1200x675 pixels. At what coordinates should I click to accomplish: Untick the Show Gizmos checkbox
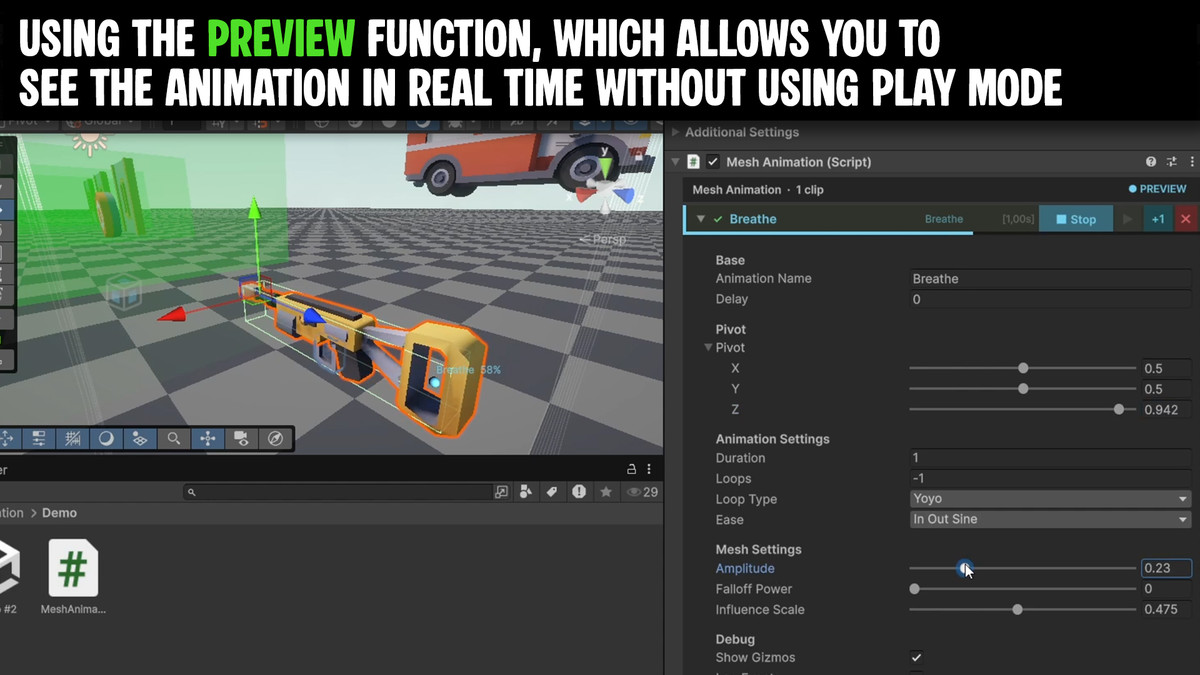pos(916,658)
